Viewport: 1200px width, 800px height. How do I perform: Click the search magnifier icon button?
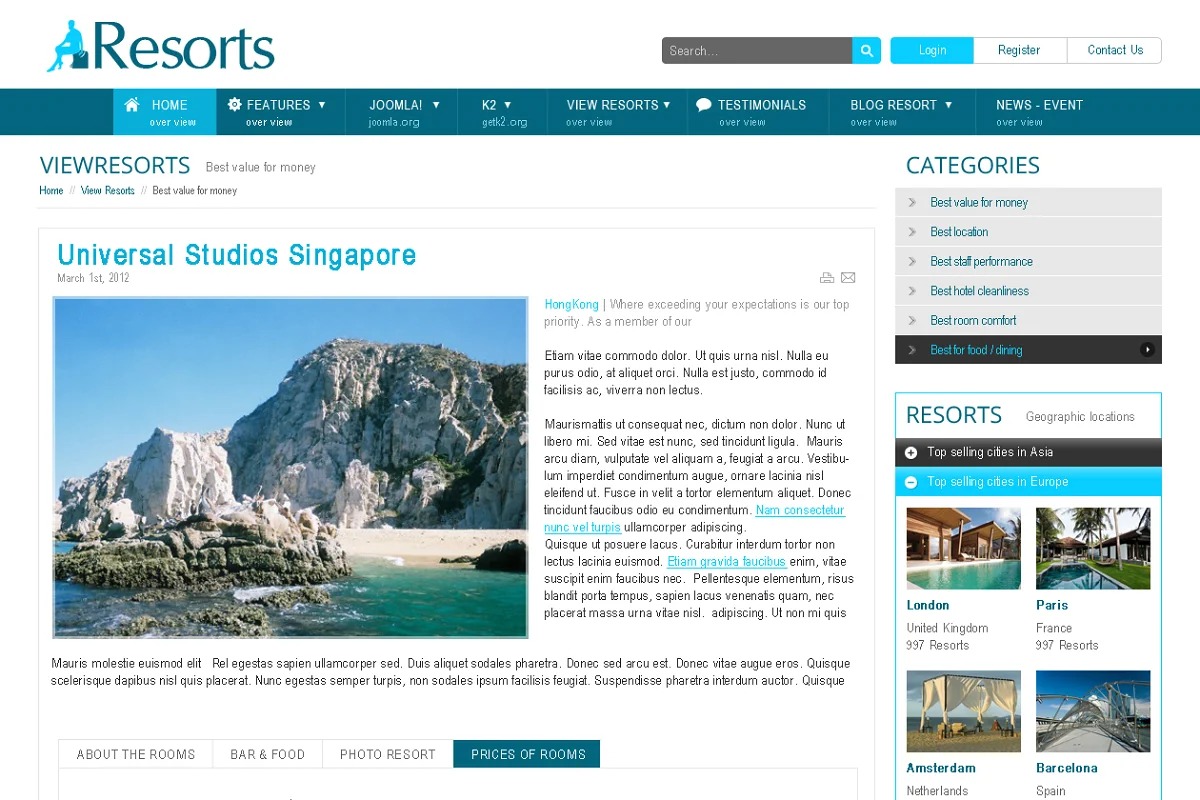pyautogui.click(x=866, y=51)
